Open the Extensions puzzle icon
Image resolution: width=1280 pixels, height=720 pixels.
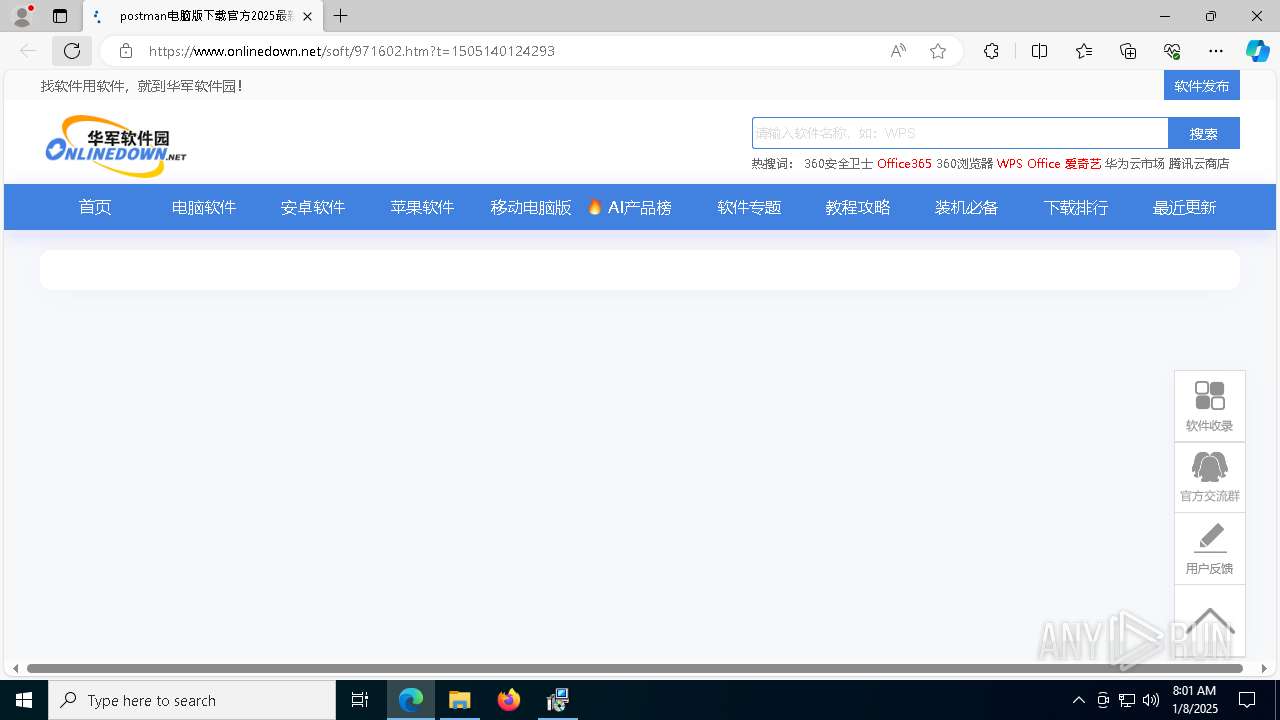click(991, 51)
